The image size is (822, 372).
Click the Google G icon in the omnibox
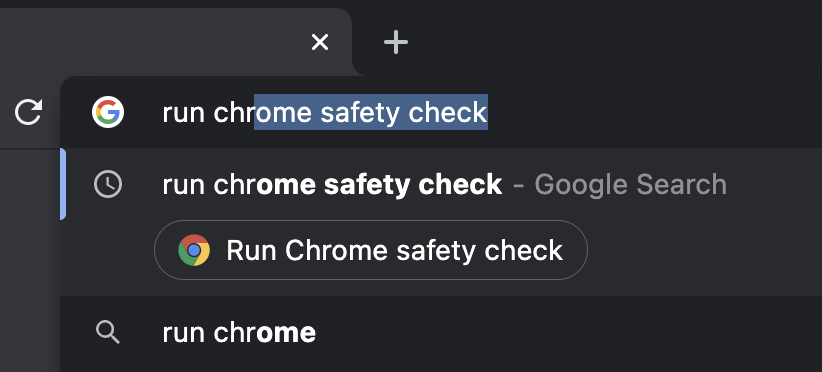(x=108, y=112)
